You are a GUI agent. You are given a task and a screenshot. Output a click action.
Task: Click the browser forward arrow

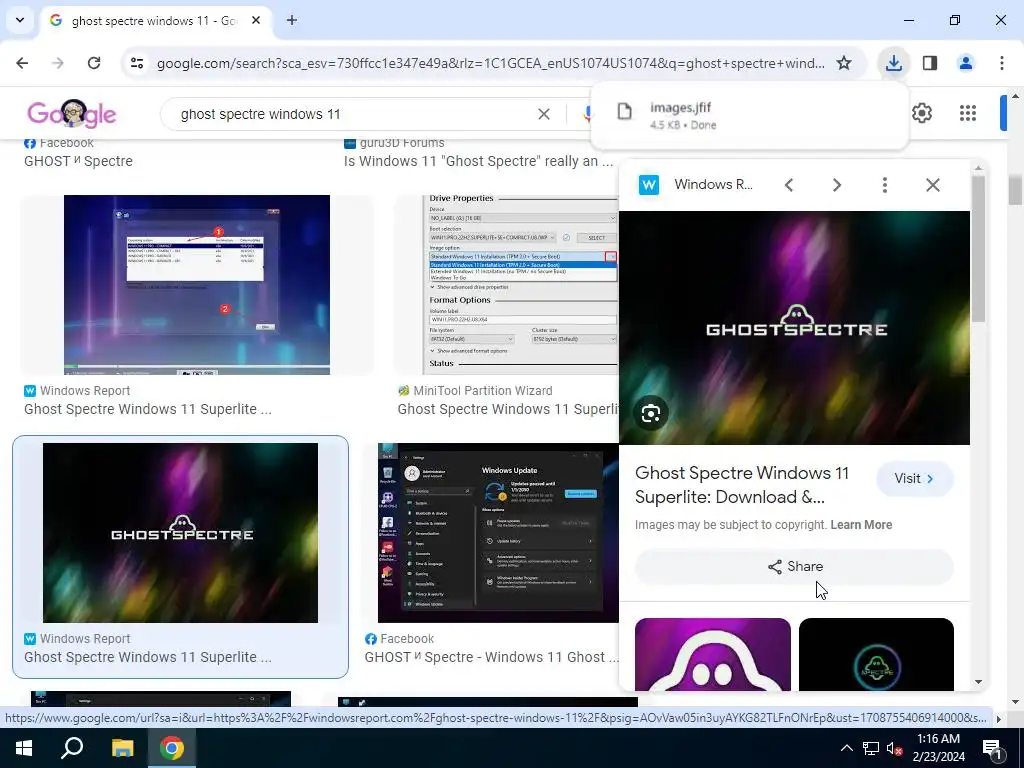click(58, 63)
